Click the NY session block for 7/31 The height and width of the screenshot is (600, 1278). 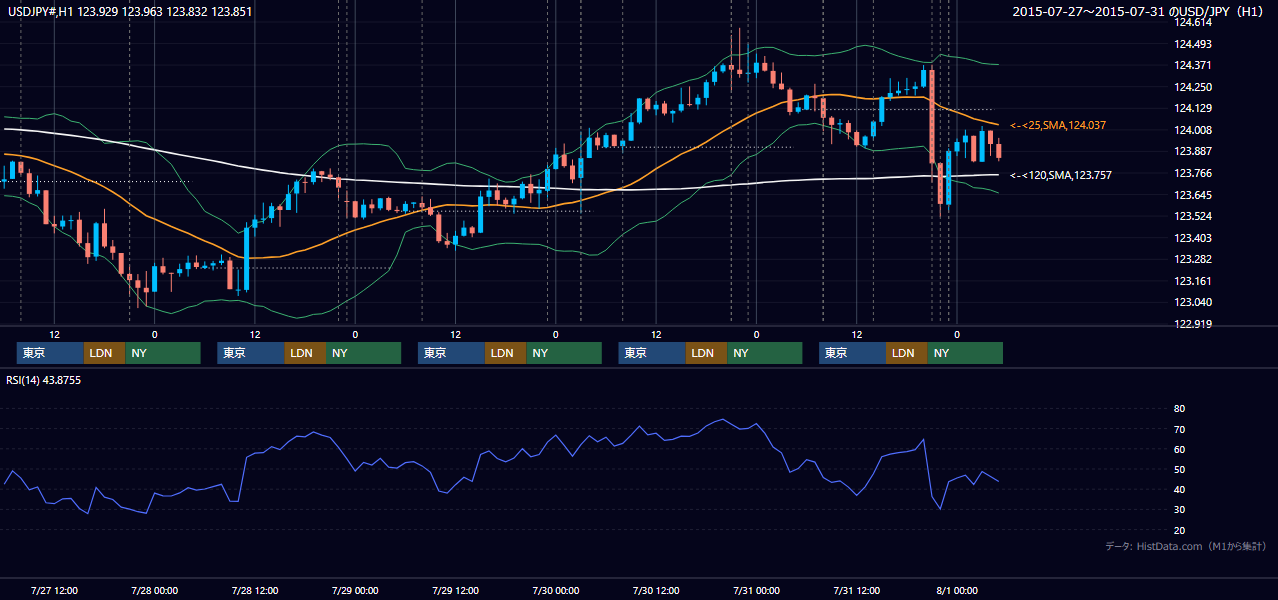click(965, 353)
